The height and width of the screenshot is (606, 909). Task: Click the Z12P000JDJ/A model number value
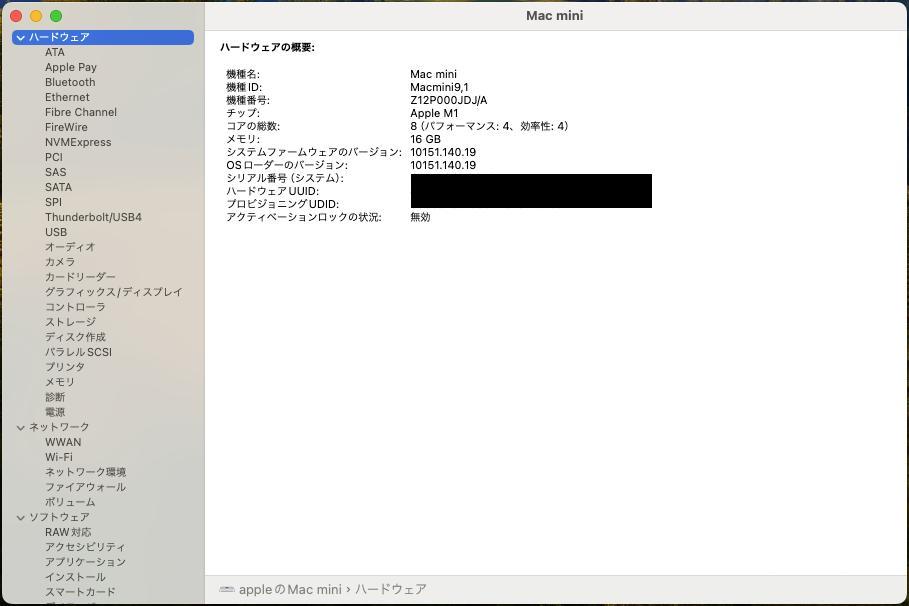tap(449, 100)
